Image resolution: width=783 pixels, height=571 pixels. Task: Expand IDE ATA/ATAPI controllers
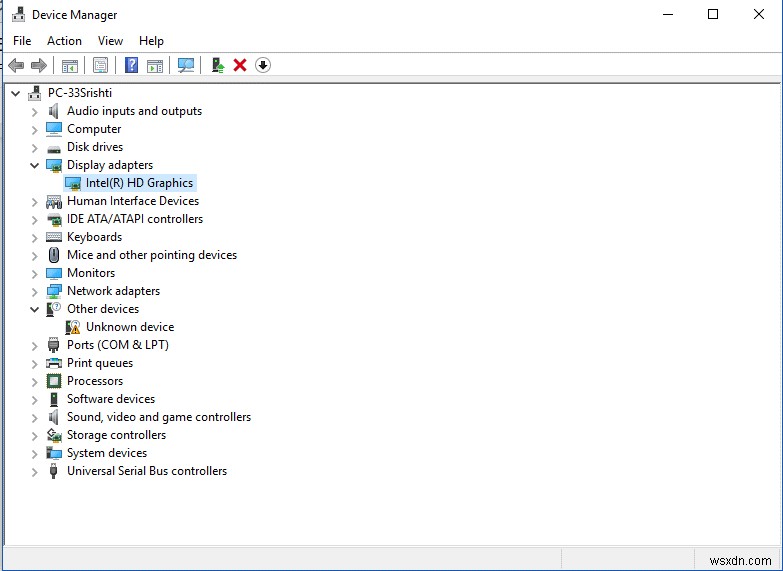click(x=34, y=220)
